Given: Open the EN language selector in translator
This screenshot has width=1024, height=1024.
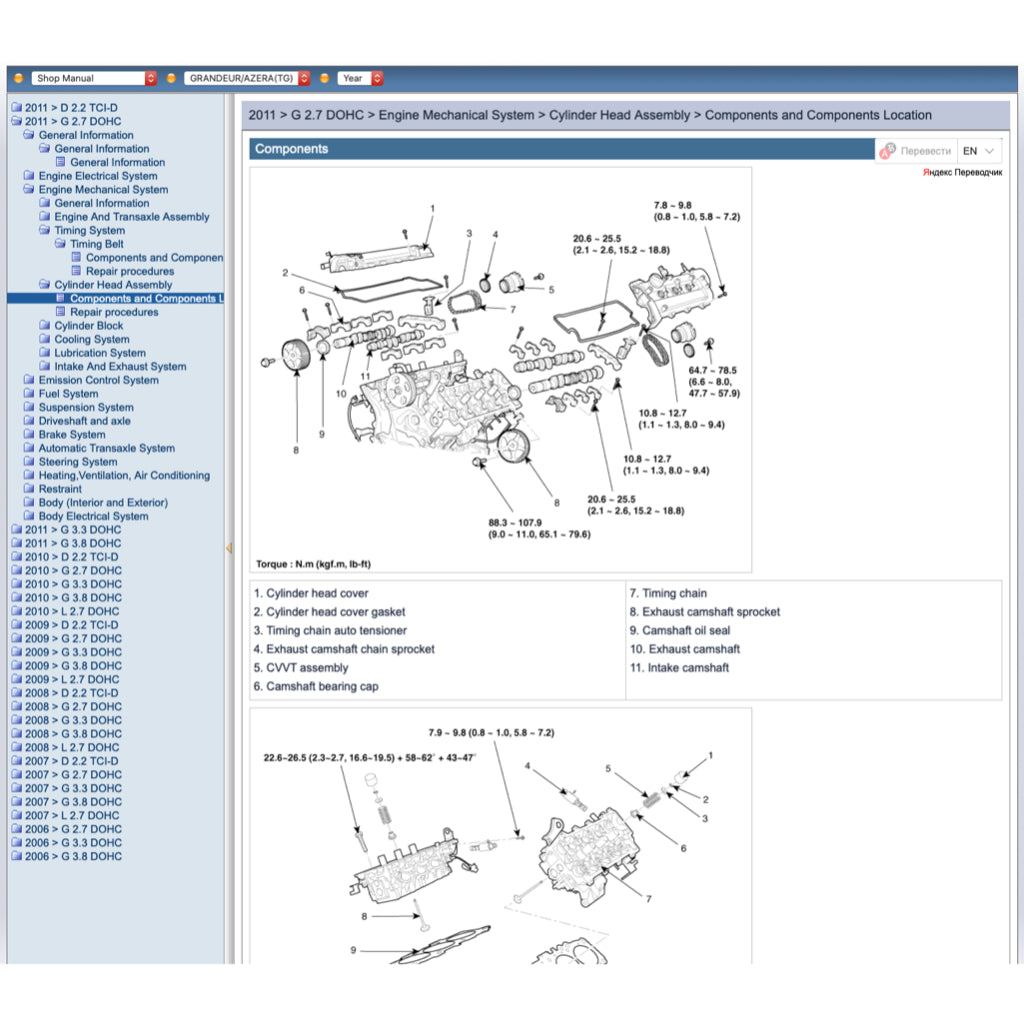Looking at the screenshot, I should [979, 151].
